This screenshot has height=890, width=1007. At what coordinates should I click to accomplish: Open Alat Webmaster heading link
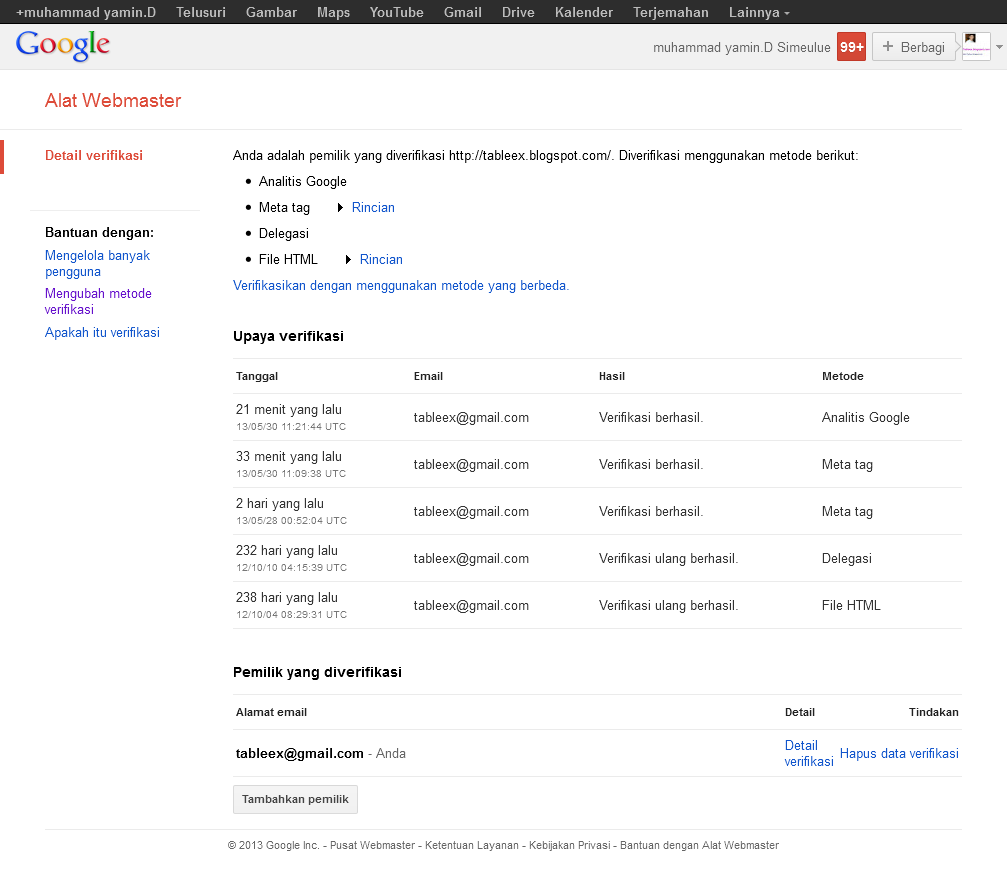[113, 100]
